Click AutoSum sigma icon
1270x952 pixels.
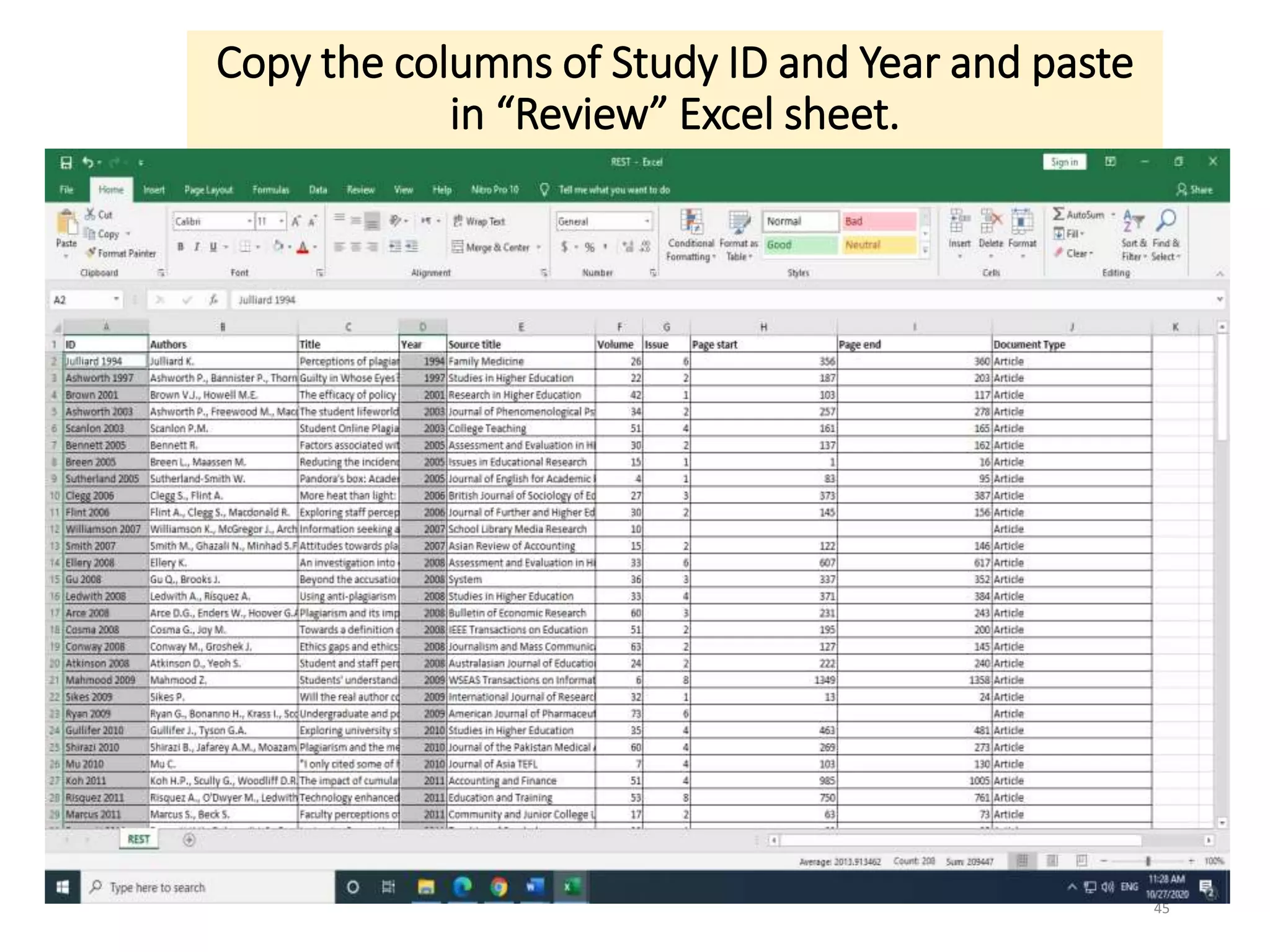click(x=1059, y=214)
